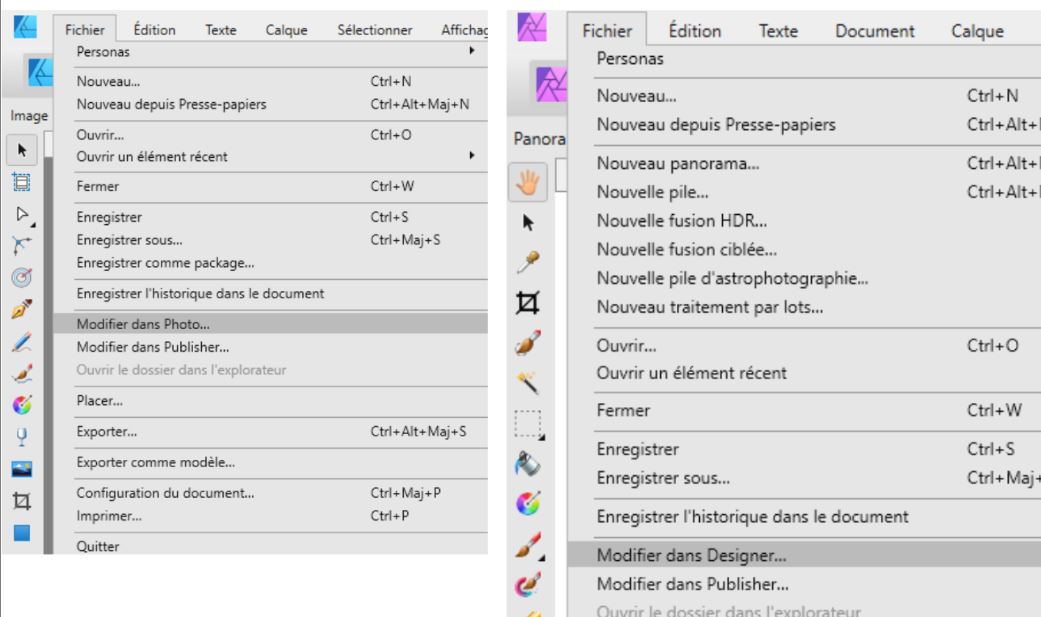The image size is (1041, 617).
Task: Select the Artboard tool in Designer
Action: (x=22, y=182)
